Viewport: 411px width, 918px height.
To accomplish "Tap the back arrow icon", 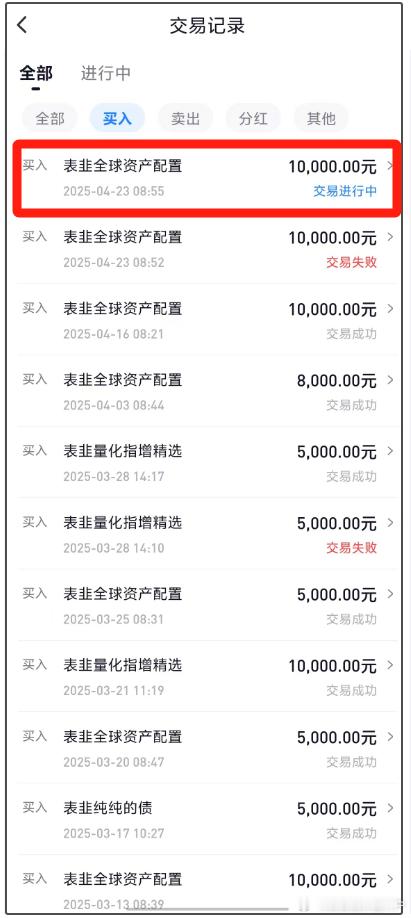I will tap(22, 25).
